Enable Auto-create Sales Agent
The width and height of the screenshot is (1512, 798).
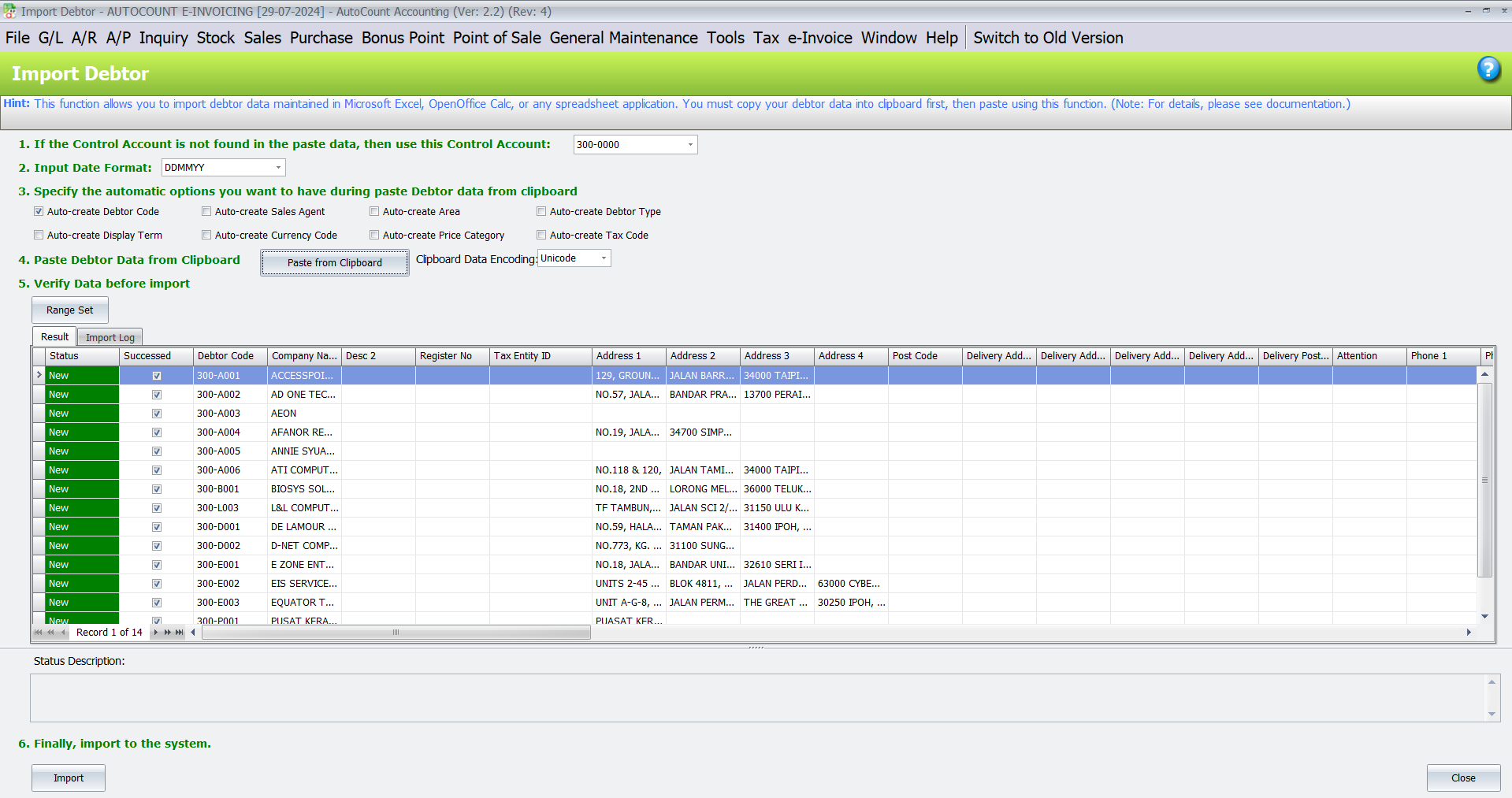[x=206, y=211]
